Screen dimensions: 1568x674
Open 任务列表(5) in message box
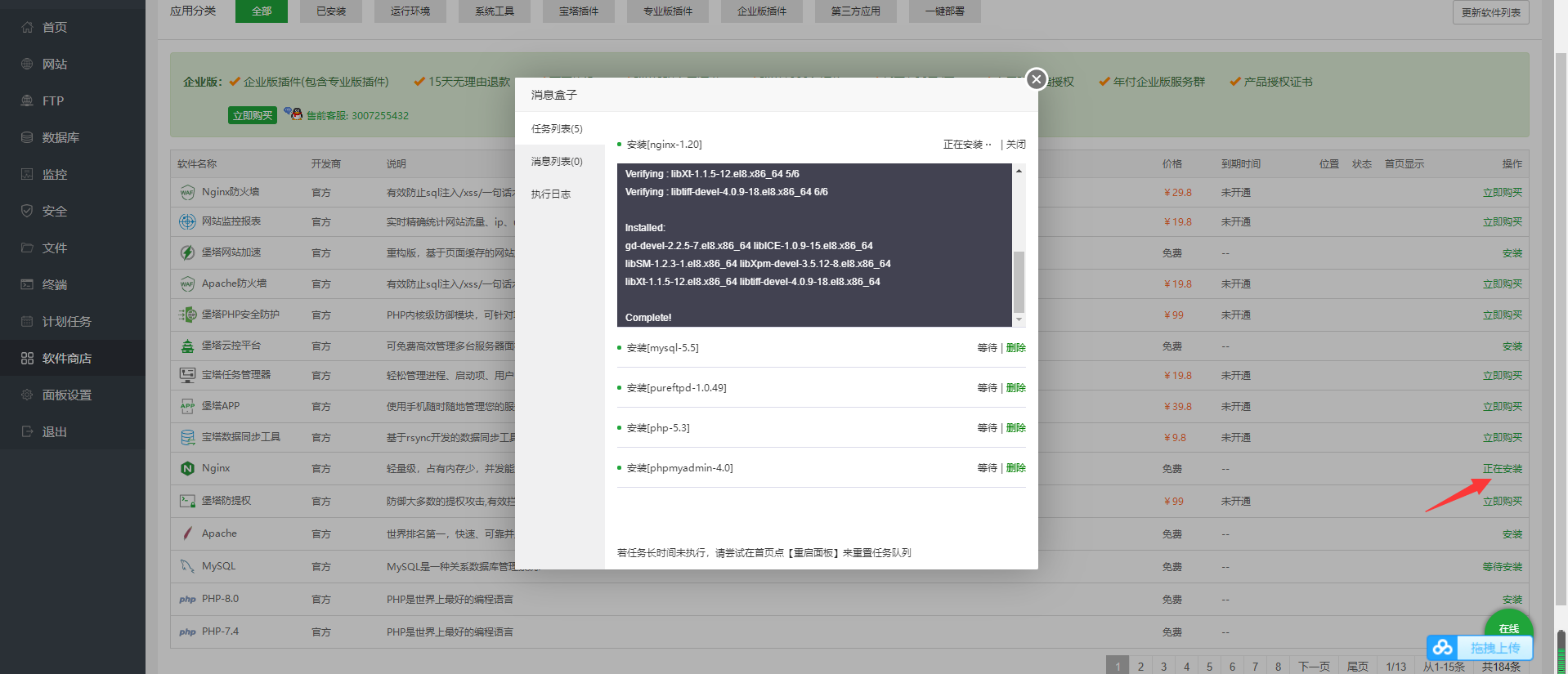560,128
